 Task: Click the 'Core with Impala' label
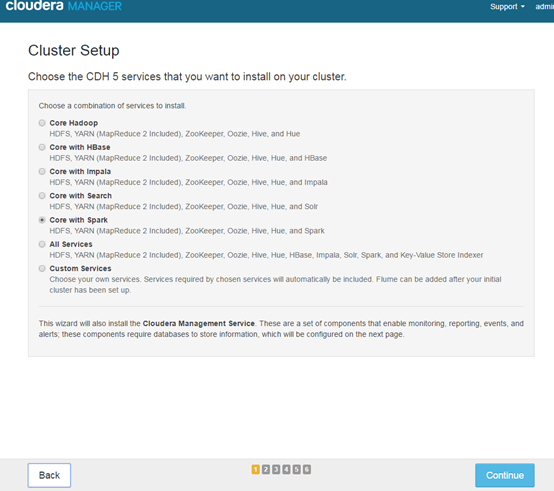[x=80, y=171]
